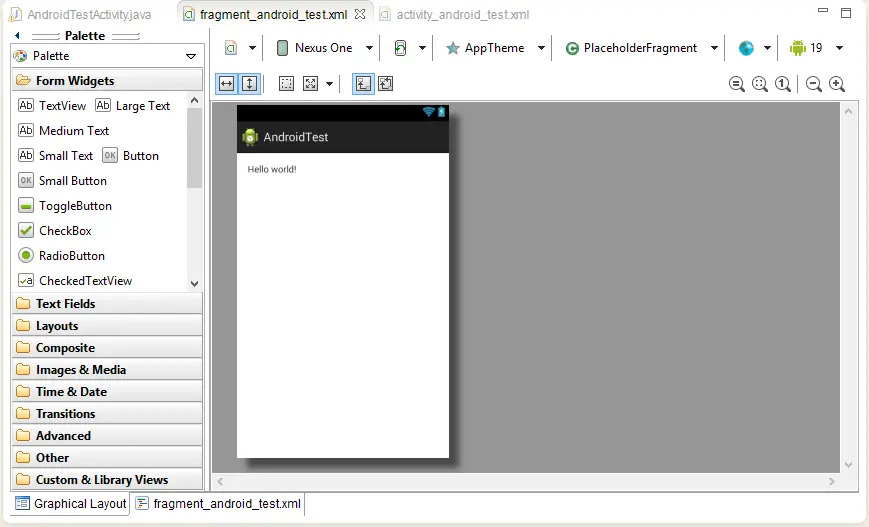Toggle fill height layout button
This screenshot has width=869, height=527.
click(x=249, y=84)
